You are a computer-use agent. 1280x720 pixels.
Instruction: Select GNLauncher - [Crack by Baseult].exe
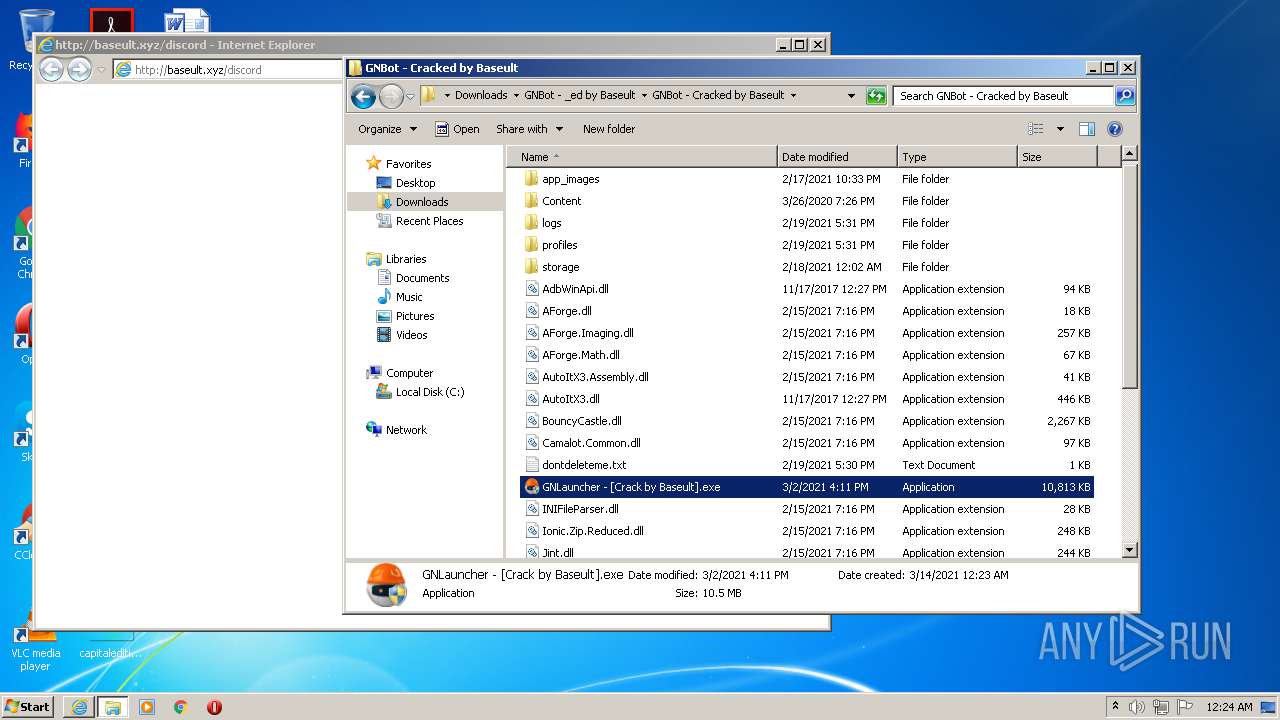[807, 487]
